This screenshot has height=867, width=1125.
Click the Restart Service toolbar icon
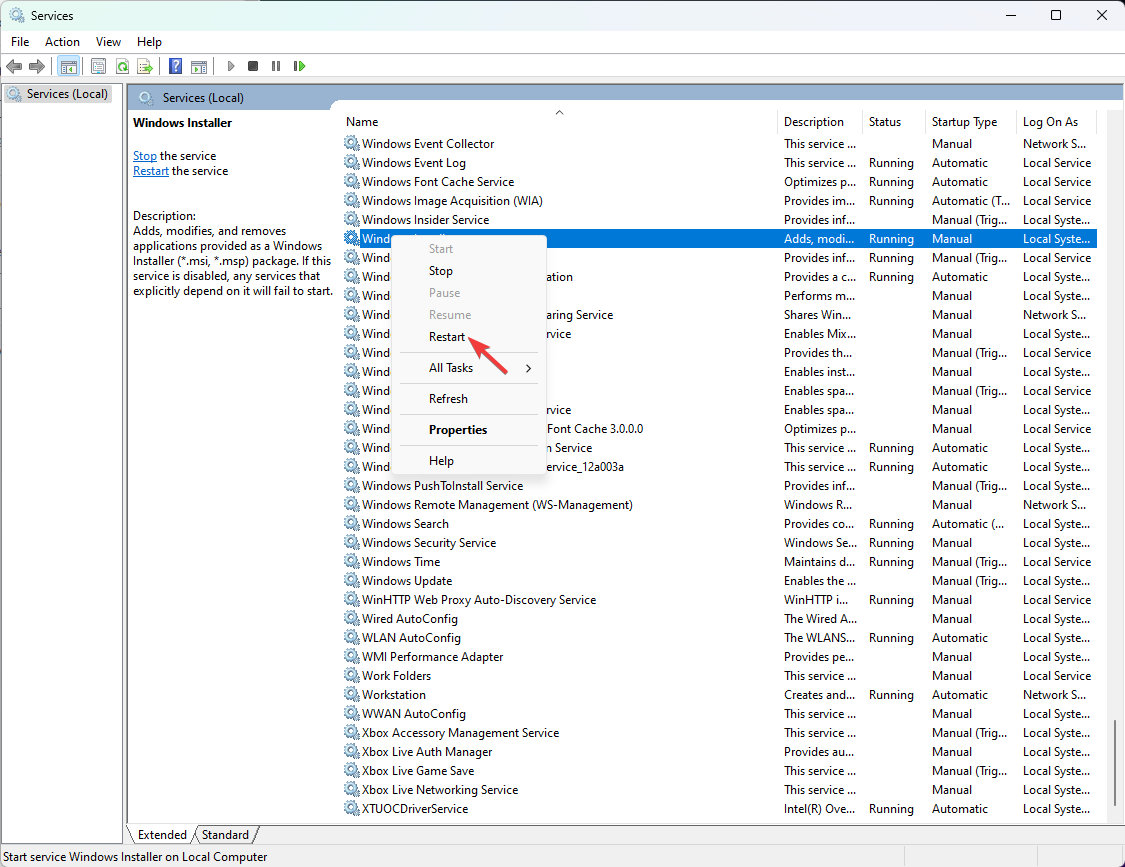point(299,66)
